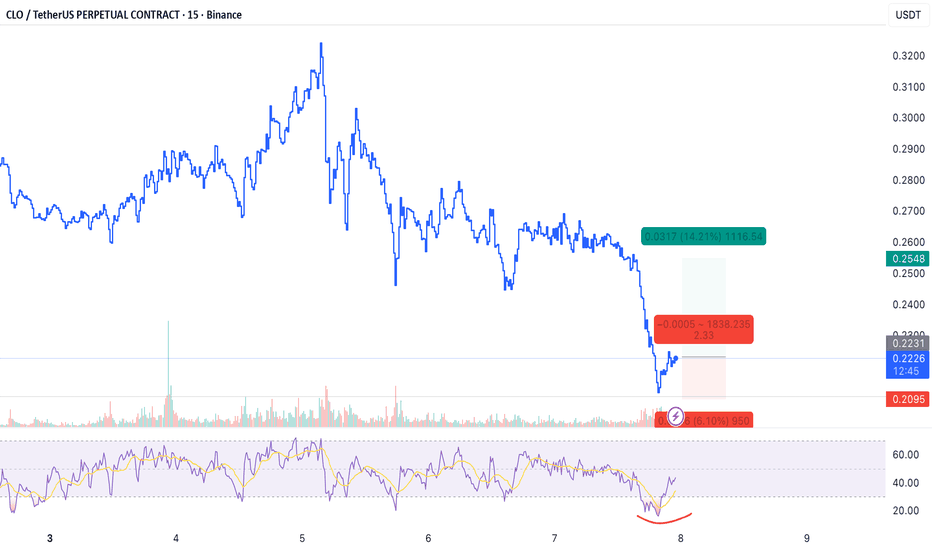The height and width of the screenshot is (550, 932).
Task: Click the gray 0.2231 price tag
Action: pyautogui.click(x=908, y=343)
